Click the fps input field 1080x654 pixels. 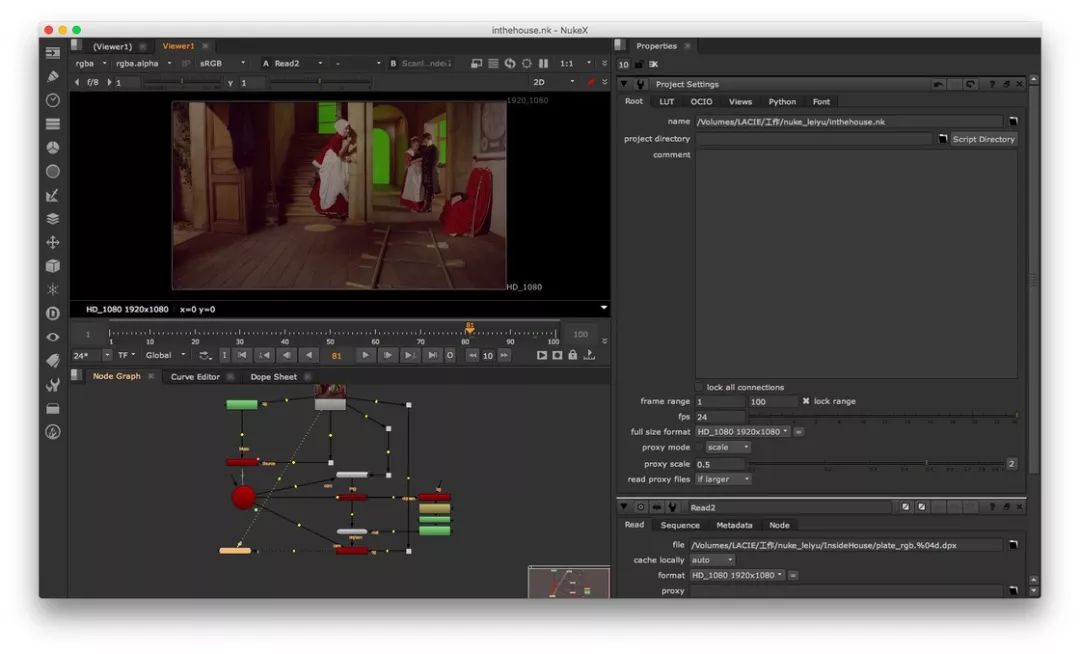coord(720,417)
